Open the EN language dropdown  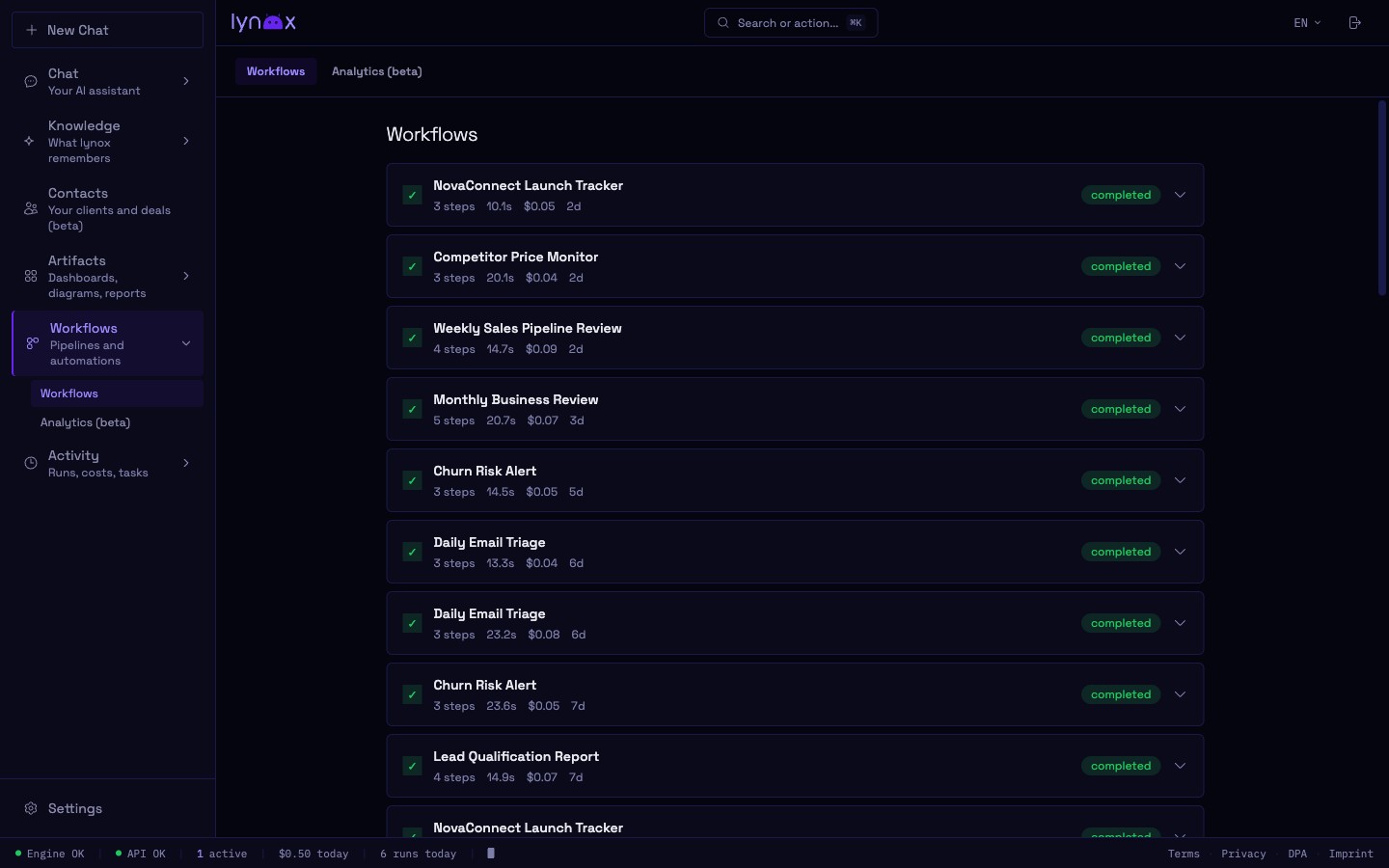pyautogui.click(x=1306, y=22)
